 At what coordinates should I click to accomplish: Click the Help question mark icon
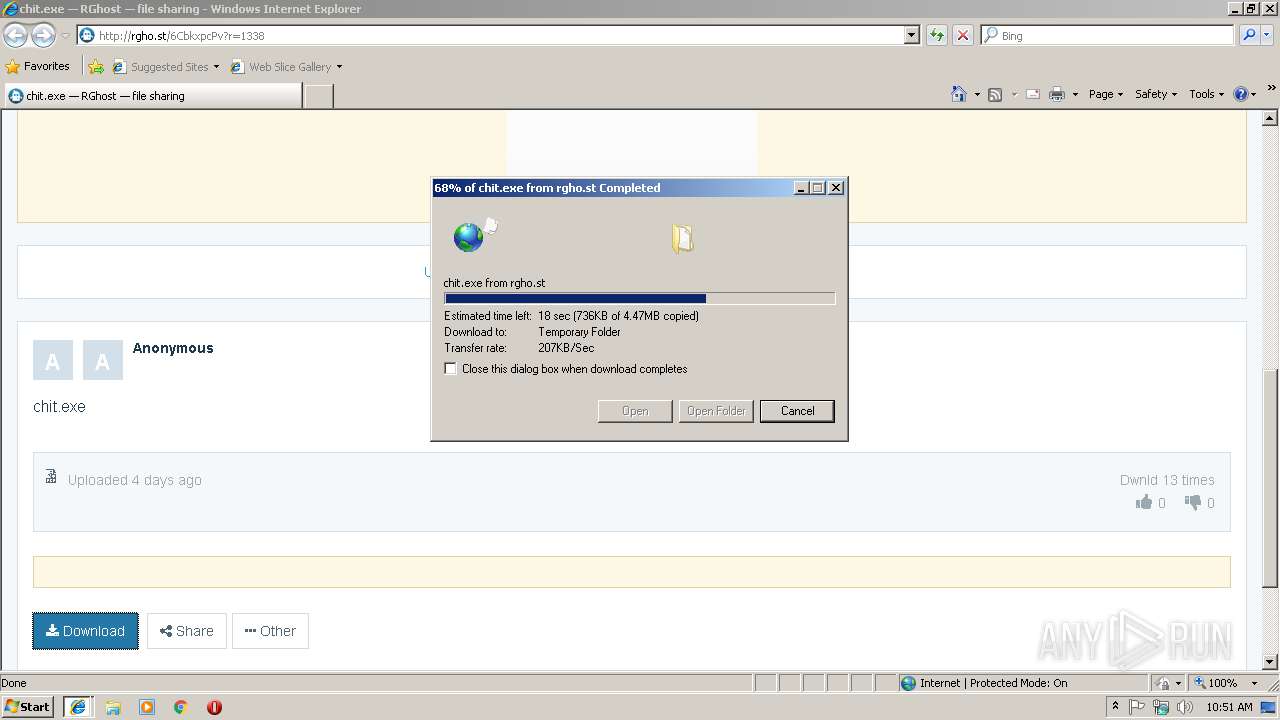[x=1240, y=94]
